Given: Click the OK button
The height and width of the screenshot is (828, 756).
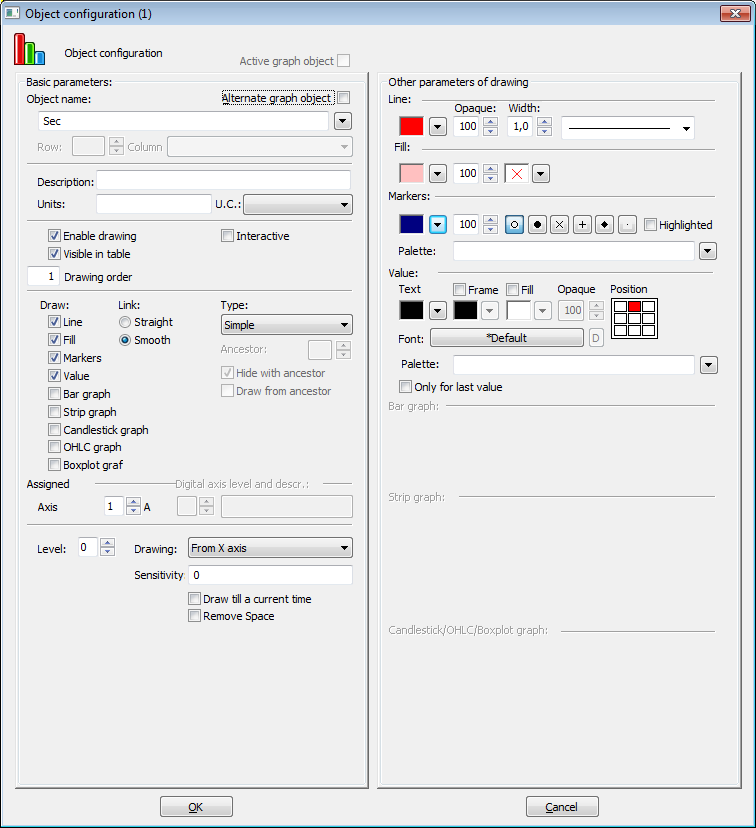Looking at the screenshot, I should tap(196, 807).
